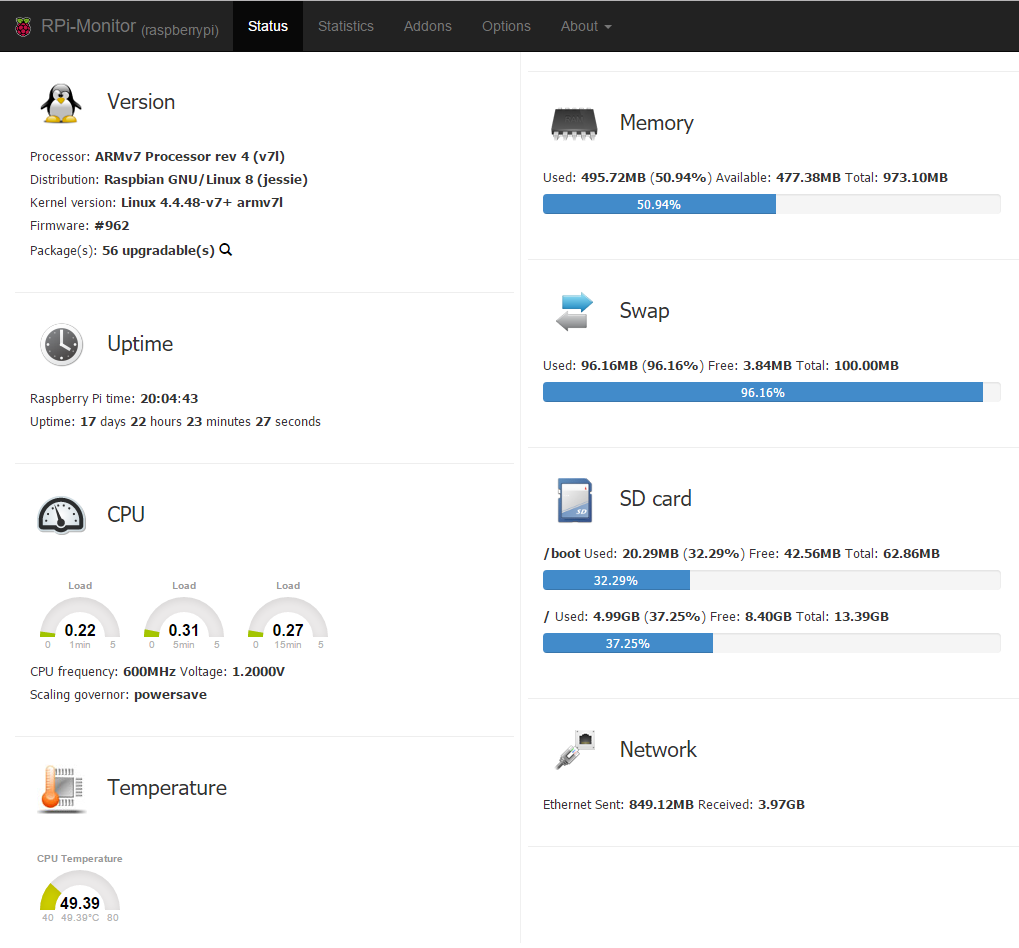Image resolution: width=1019 pixels, height=948 pixels.
Task: Click the Raspberry Pi logo icon
Action: click(x=23, y=27)
